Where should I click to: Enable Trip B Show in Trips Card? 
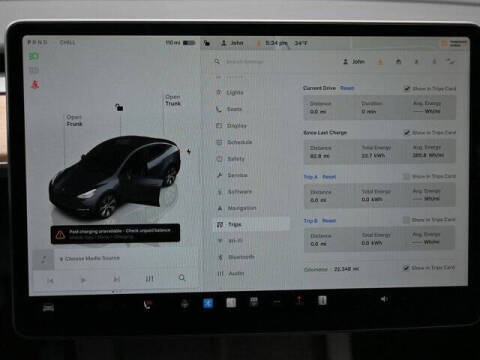[406, 220]
